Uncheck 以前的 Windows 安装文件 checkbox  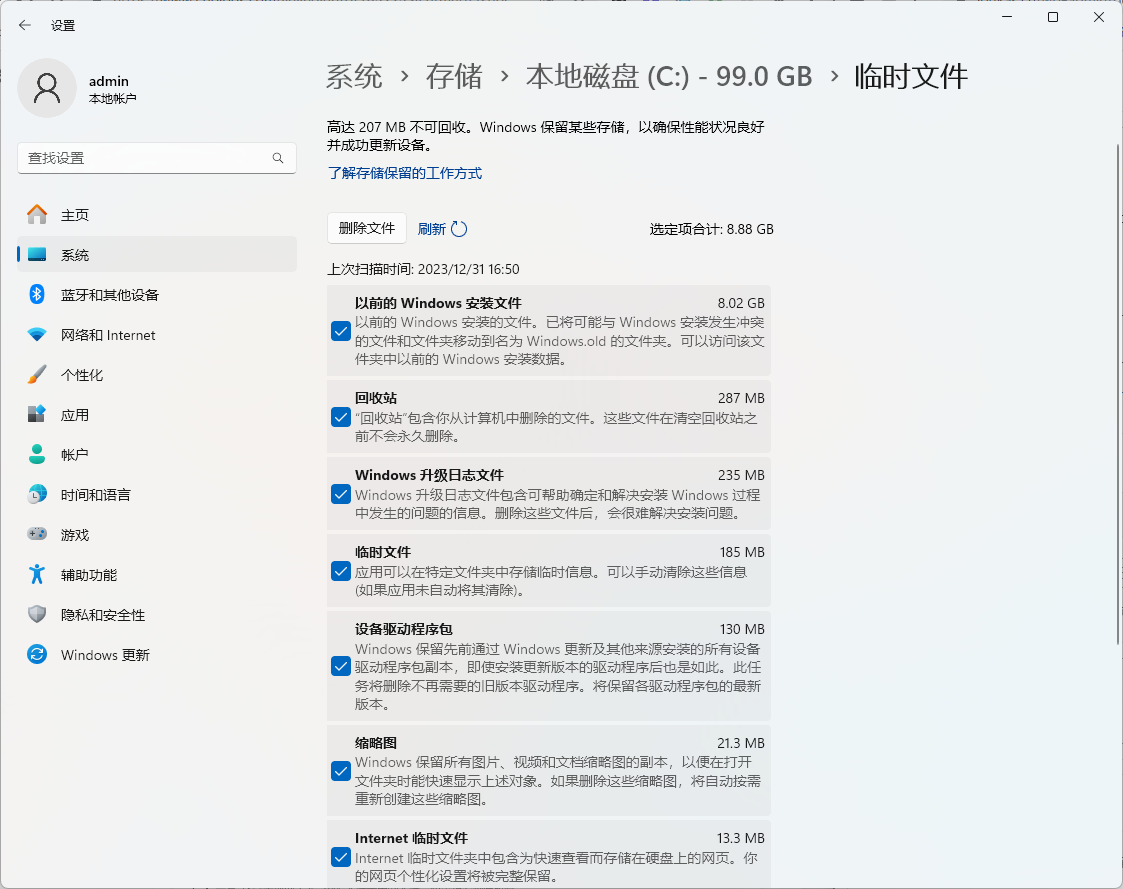coord(341,331)
